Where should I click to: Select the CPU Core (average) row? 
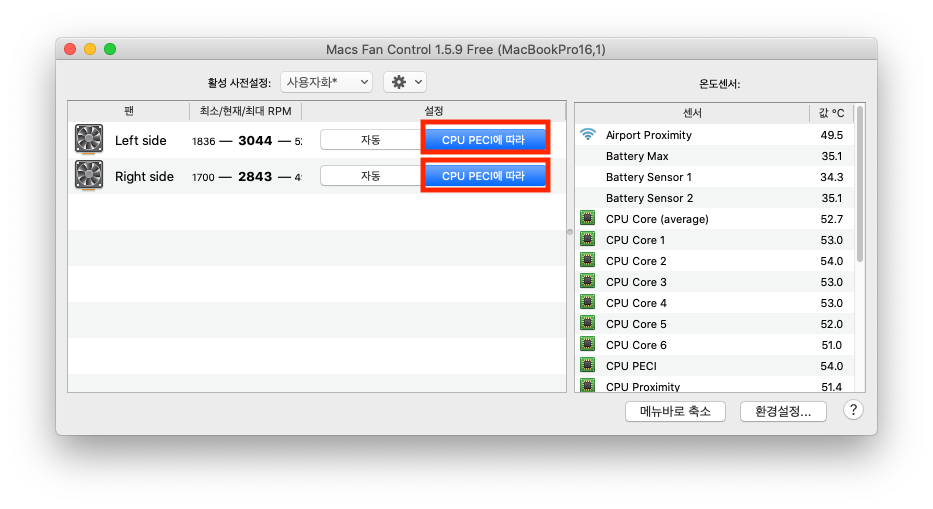(x=715, y=218)
